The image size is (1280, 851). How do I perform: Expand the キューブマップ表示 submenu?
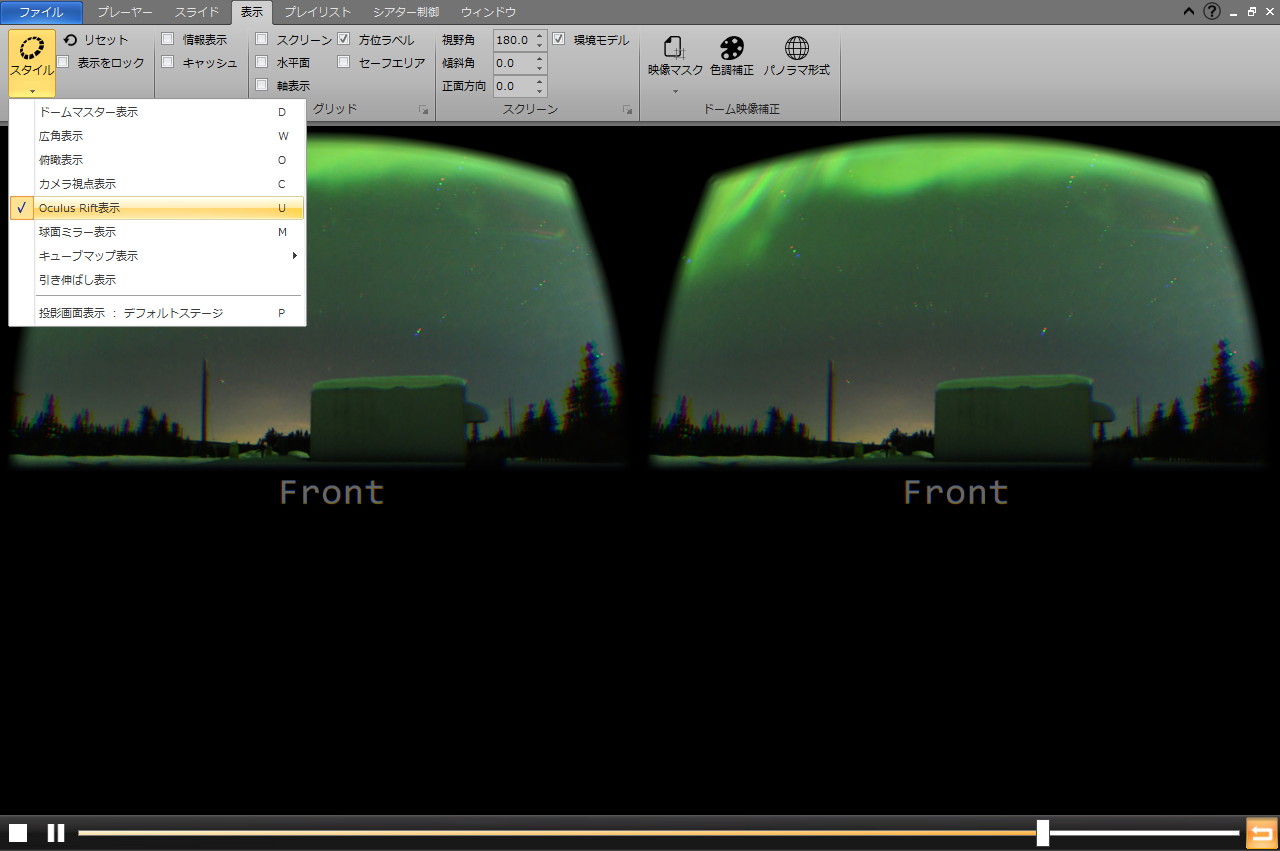point(157,256)
